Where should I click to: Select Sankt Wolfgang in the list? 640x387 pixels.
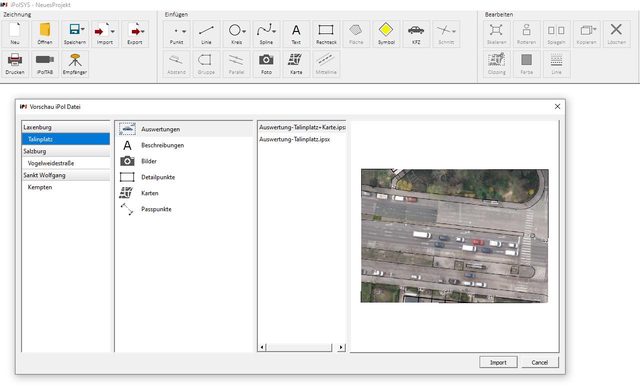click(66, 175)
